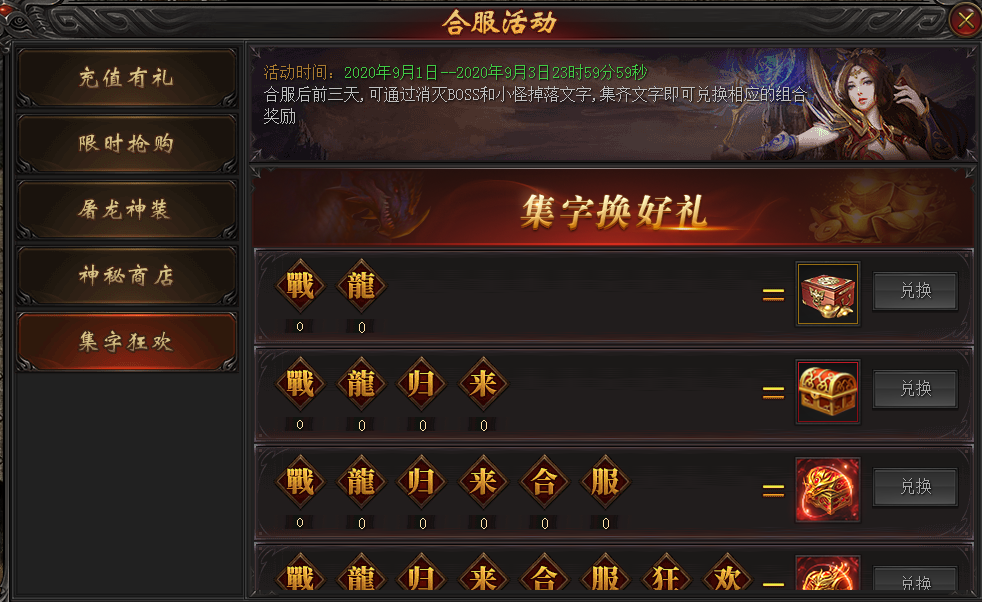Click the red wooden chest reward icon

(x=827, y=294)
